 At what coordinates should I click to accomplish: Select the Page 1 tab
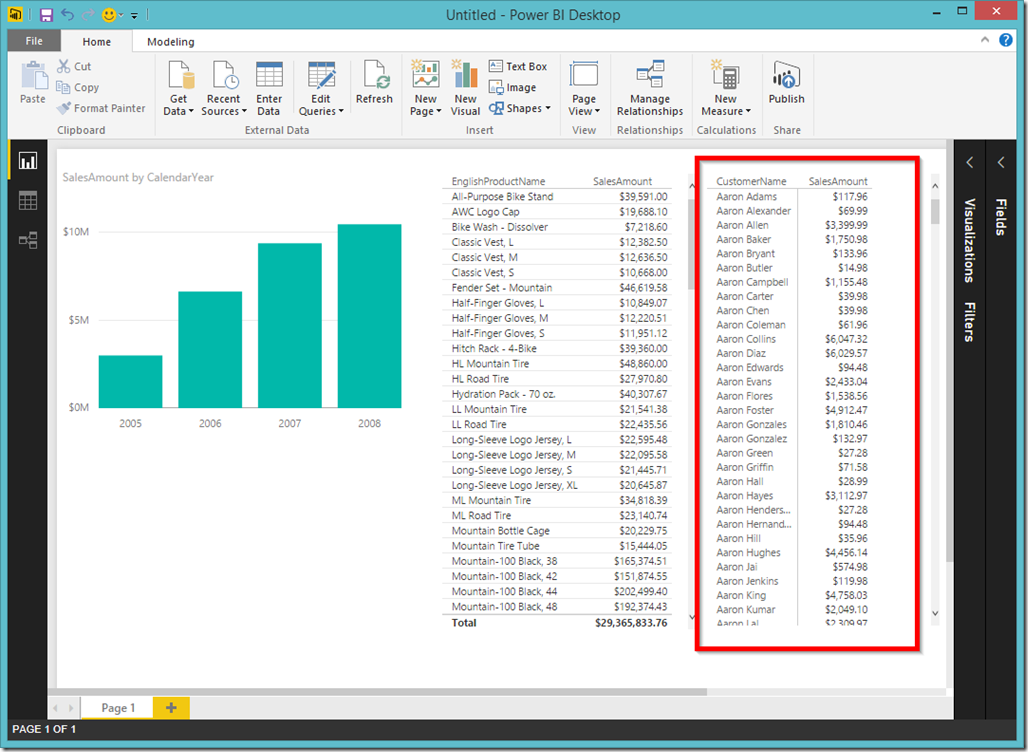117,708
